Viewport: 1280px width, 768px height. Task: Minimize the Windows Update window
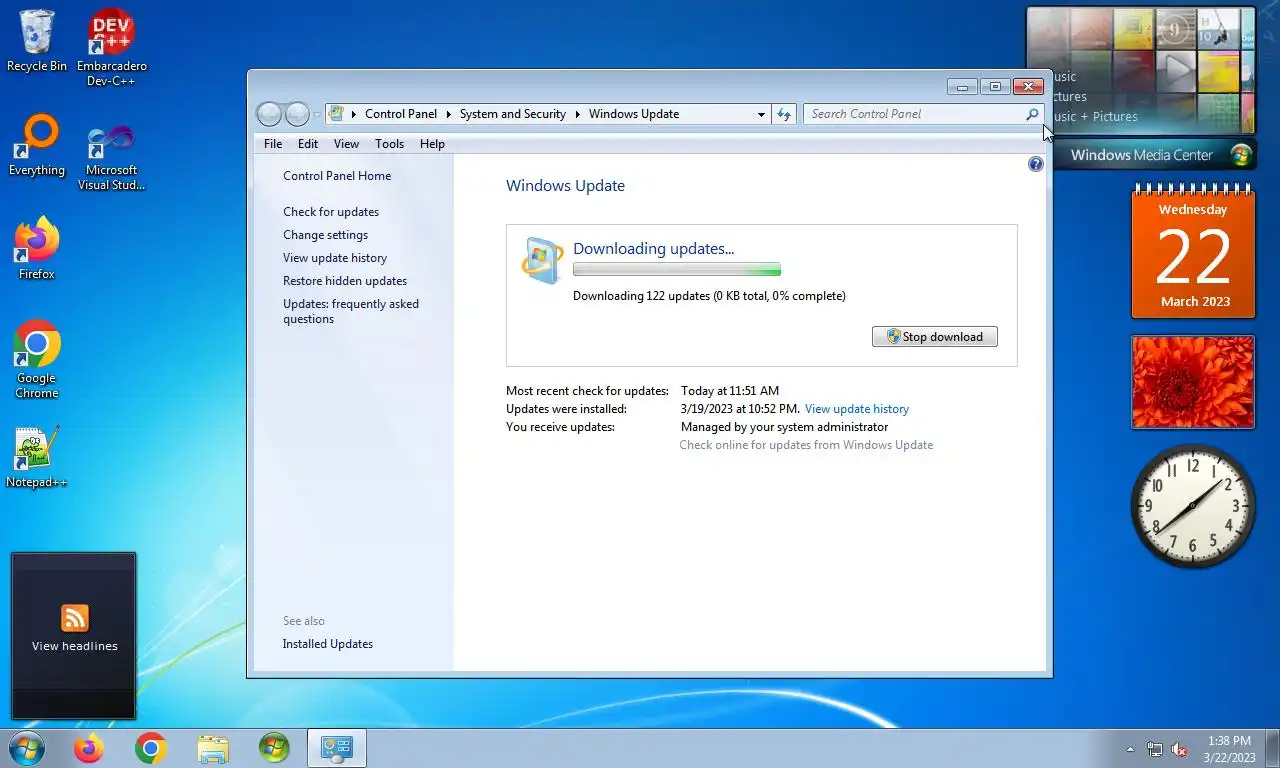tap(963, 87)
